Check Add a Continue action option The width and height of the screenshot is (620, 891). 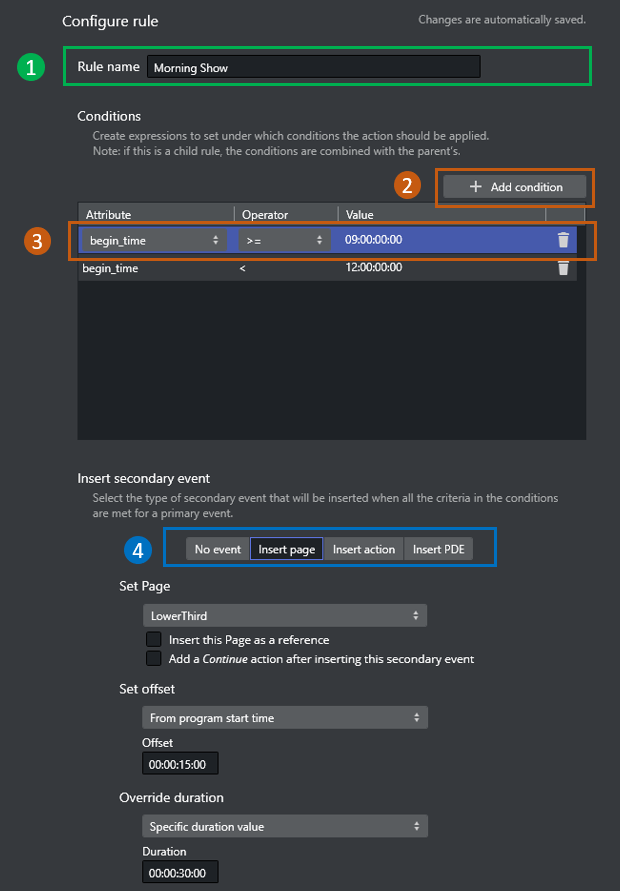[x=154, y=658]
